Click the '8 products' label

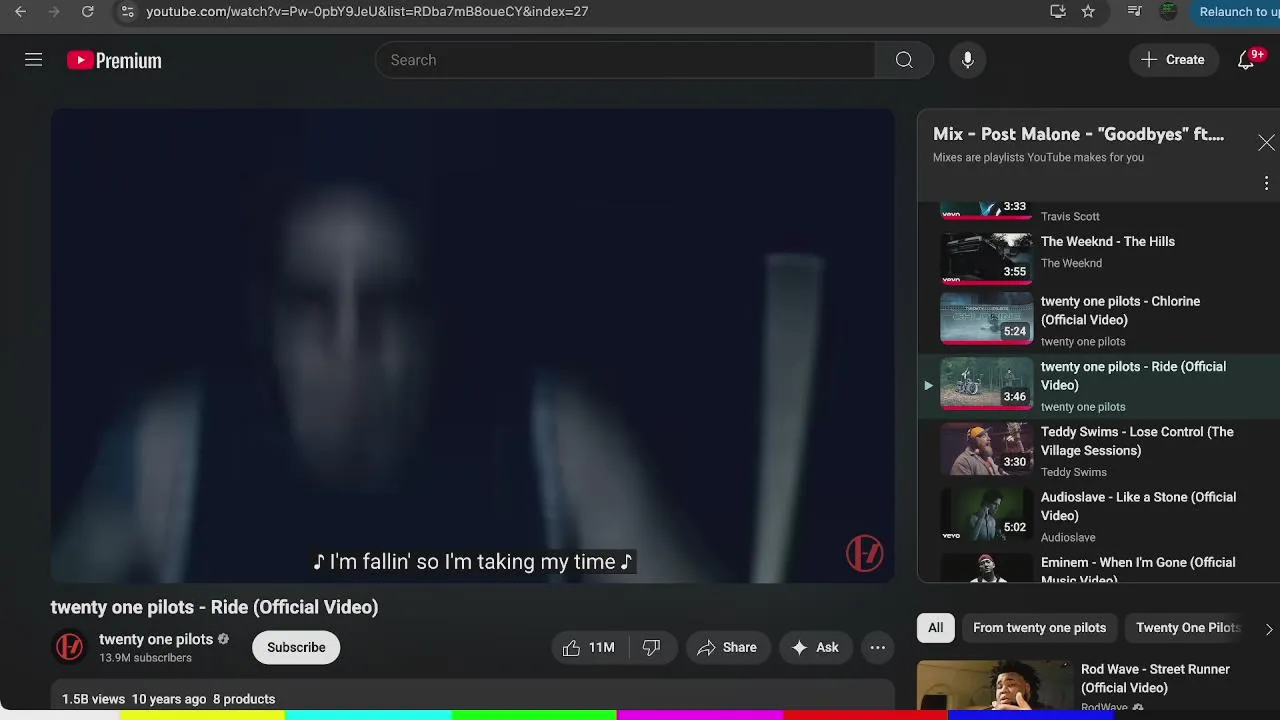pyautogui.click(x=244, y=699)
